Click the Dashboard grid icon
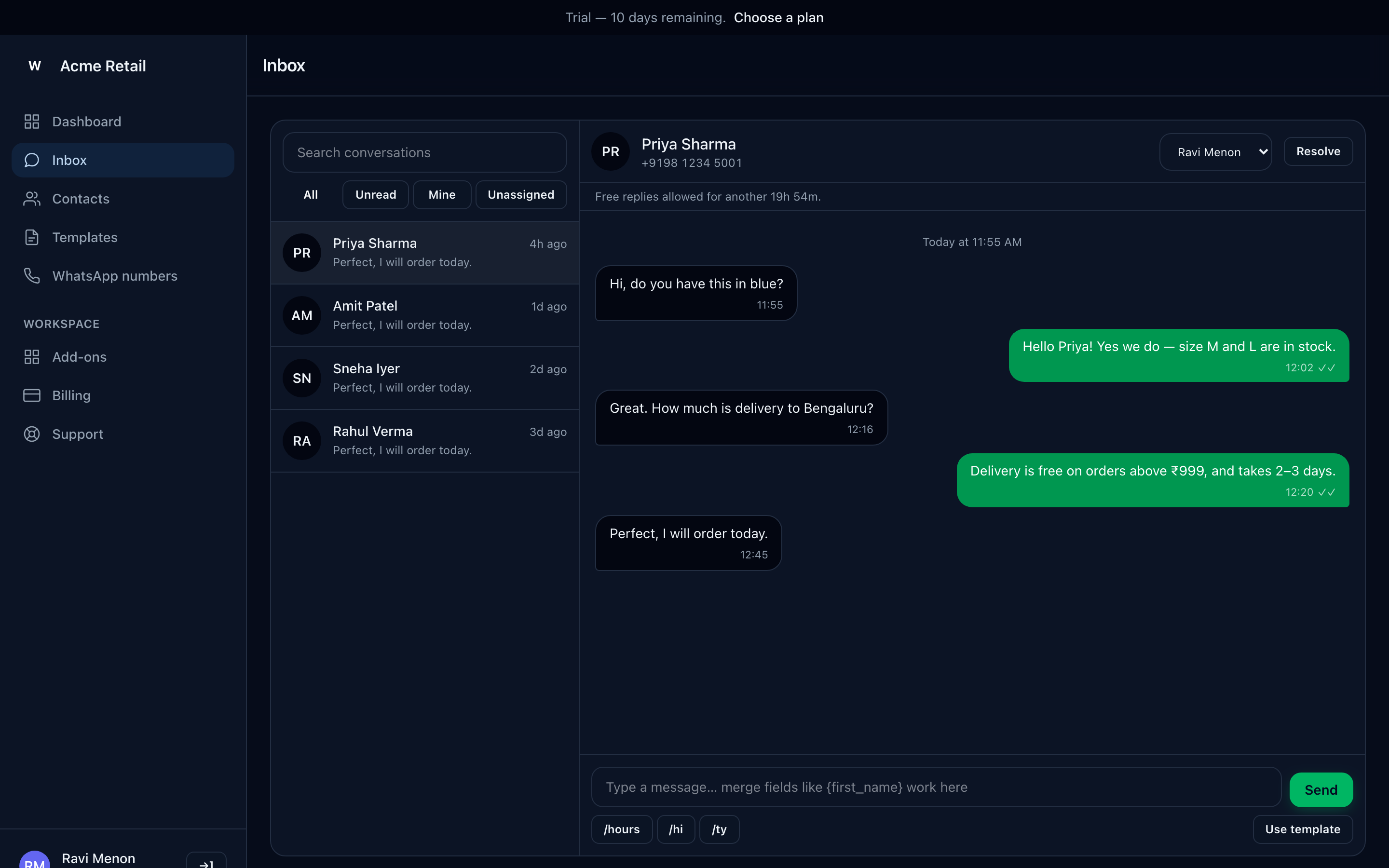The height and width of the screenshot is (868, 1389). click(x=31, y=121)
